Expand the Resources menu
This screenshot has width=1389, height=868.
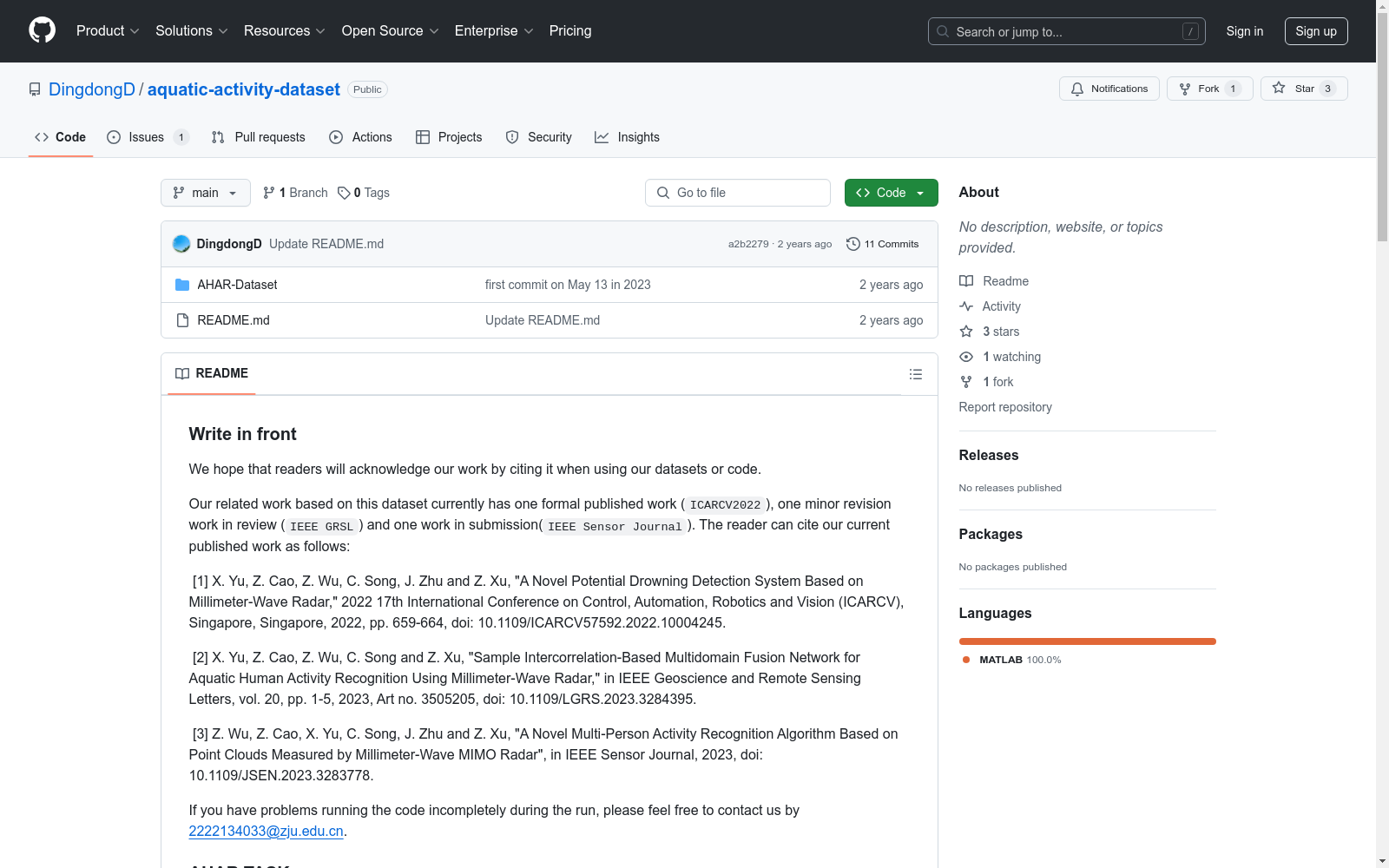[x=285, y=31]
